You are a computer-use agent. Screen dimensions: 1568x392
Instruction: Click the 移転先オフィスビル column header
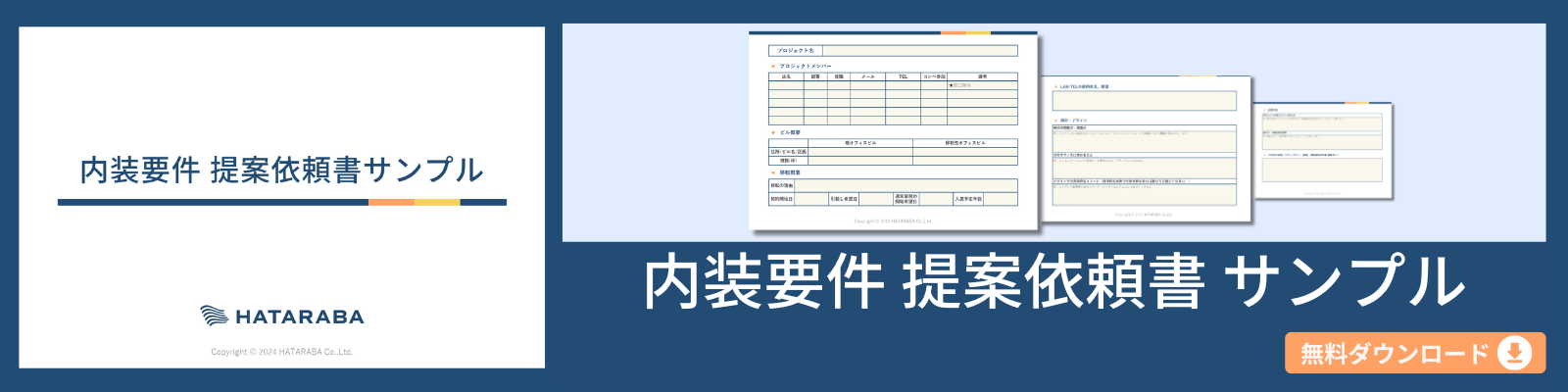tap(964, 143)
